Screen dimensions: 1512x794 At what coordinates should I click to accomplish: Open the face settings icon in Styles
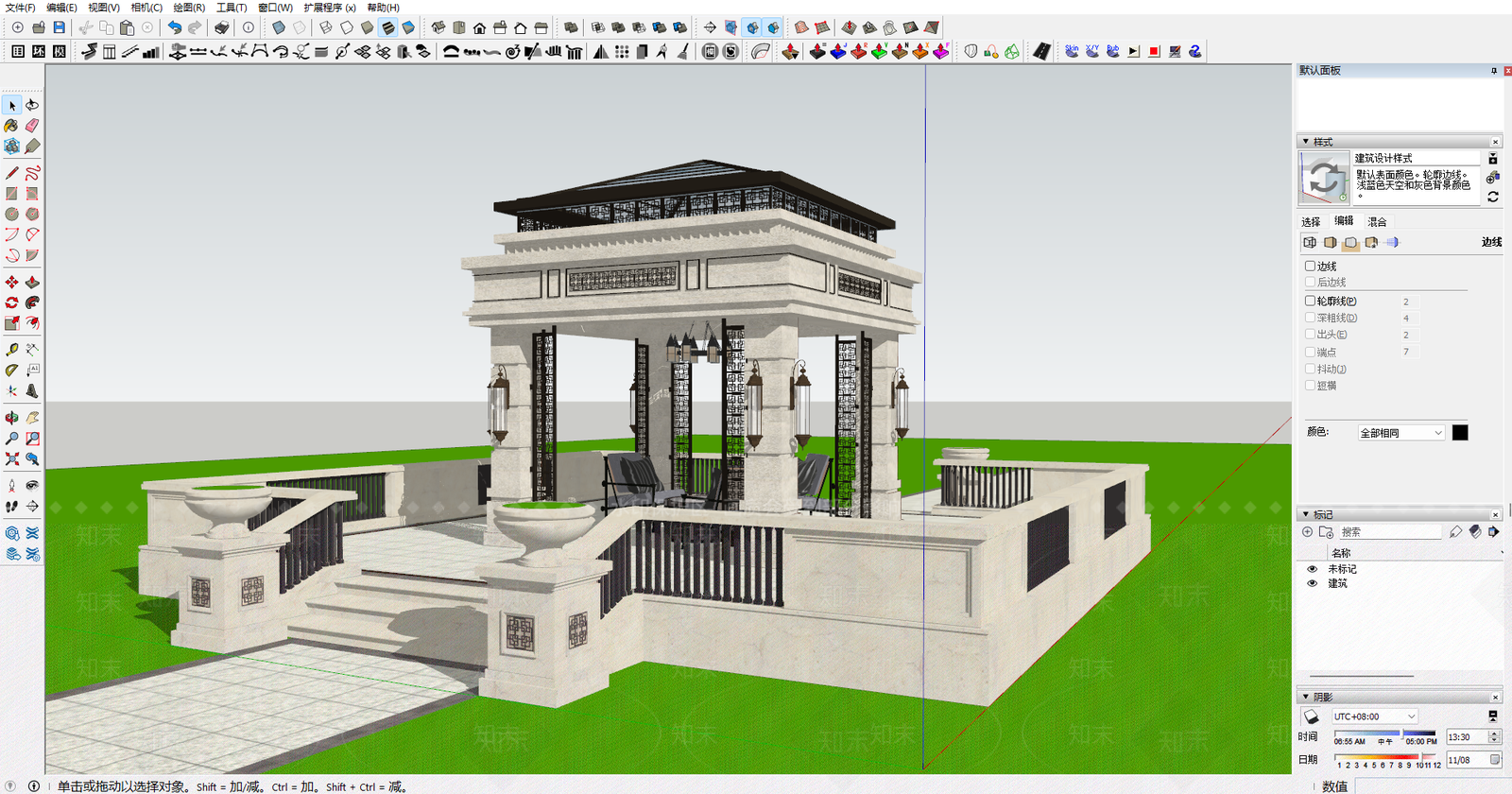coord(1331,243)
